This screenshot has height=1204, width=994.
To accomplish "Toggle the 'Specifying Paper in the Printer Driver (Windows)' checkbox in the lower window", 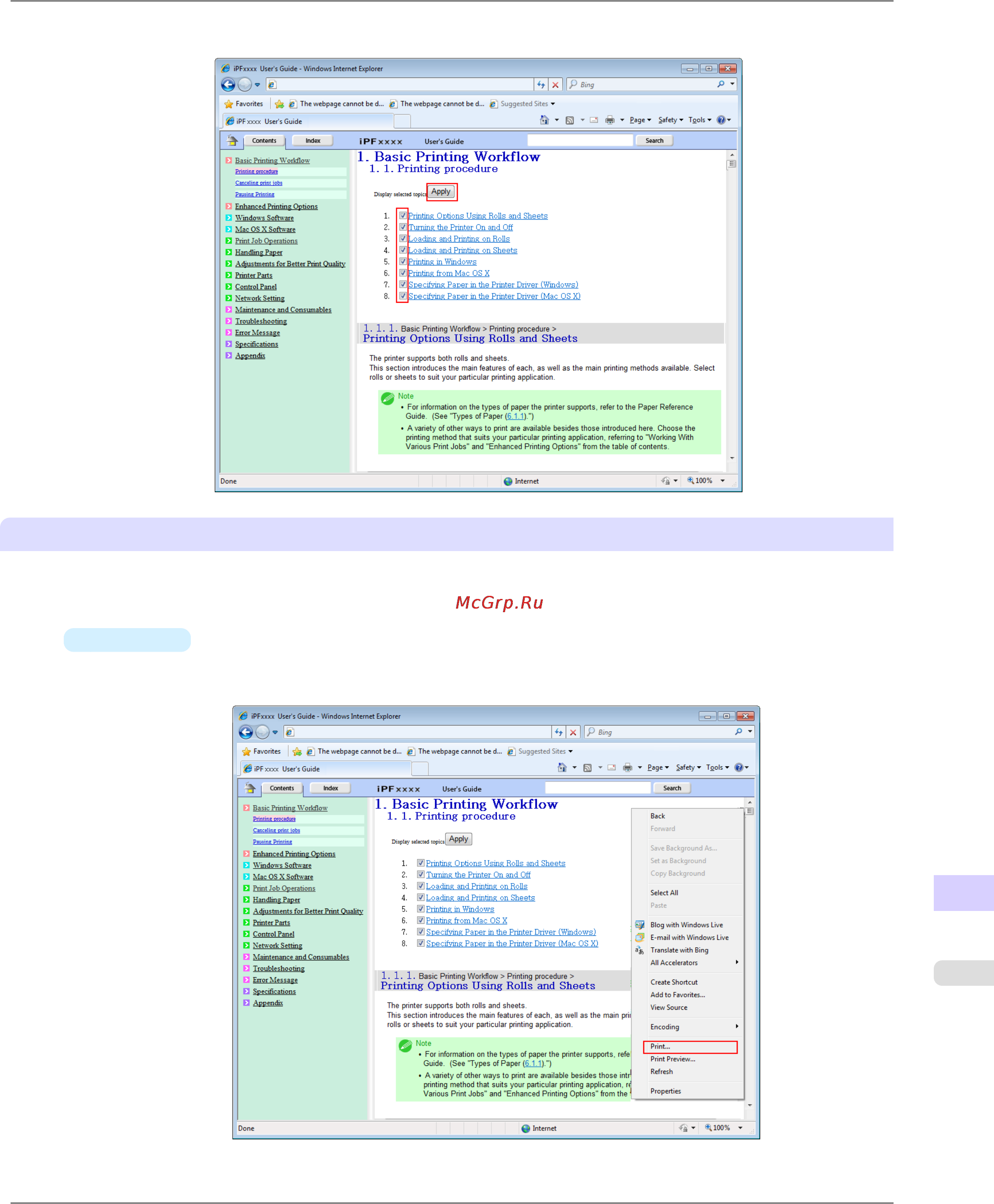I will coord(421,932).
